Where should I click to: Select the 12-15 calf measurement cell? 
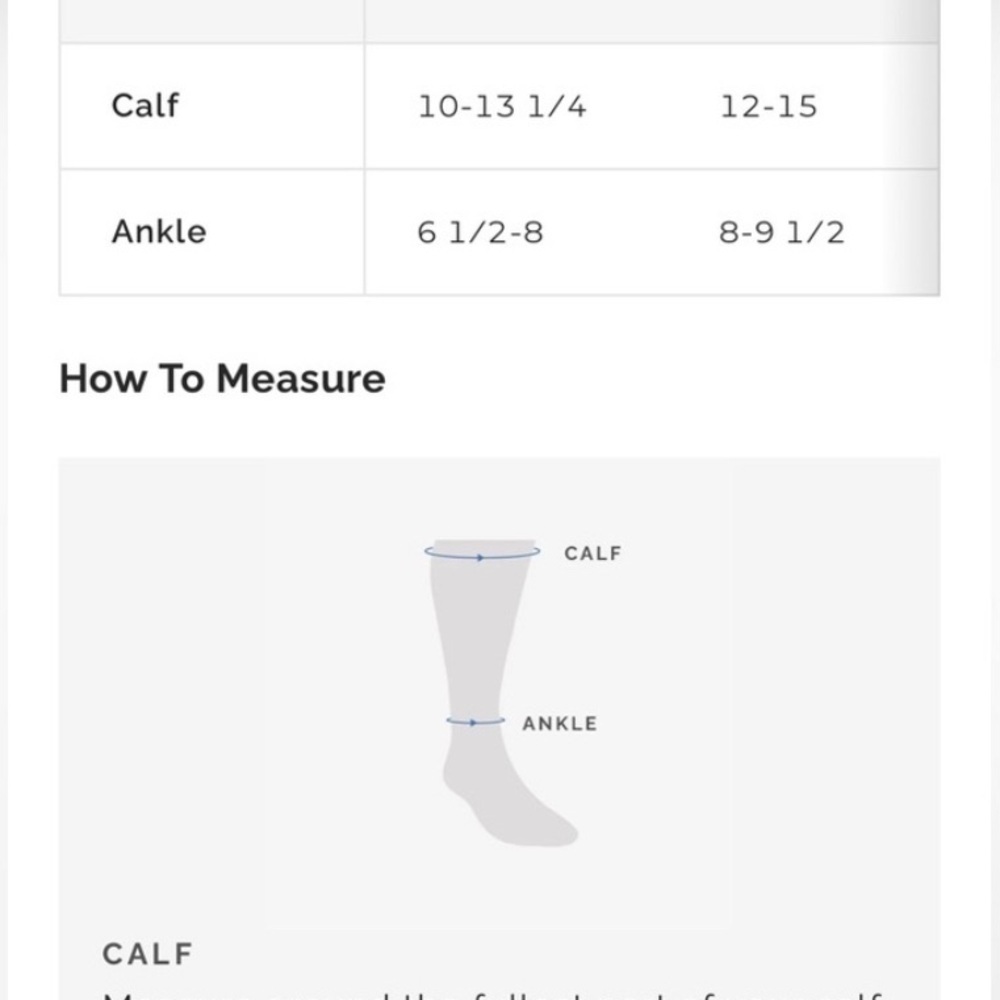pos(768,106)
